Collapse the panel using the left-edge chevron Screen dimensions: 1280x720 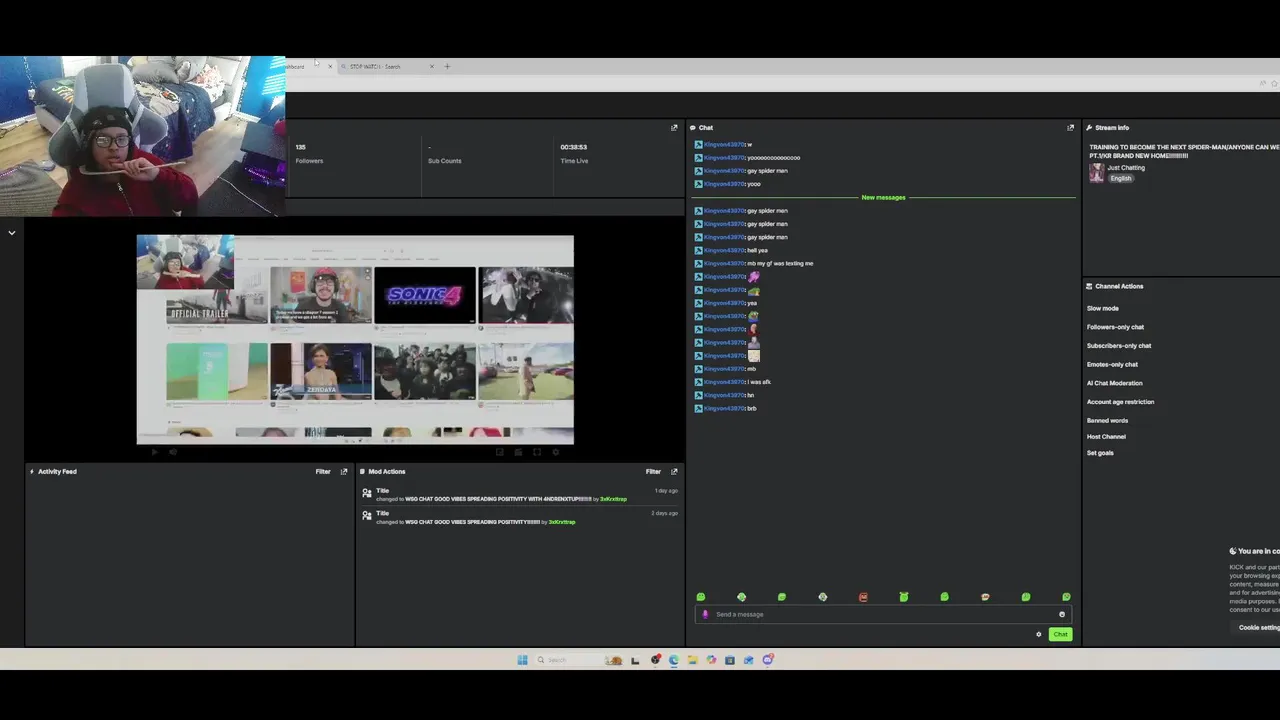coord(11,233)
